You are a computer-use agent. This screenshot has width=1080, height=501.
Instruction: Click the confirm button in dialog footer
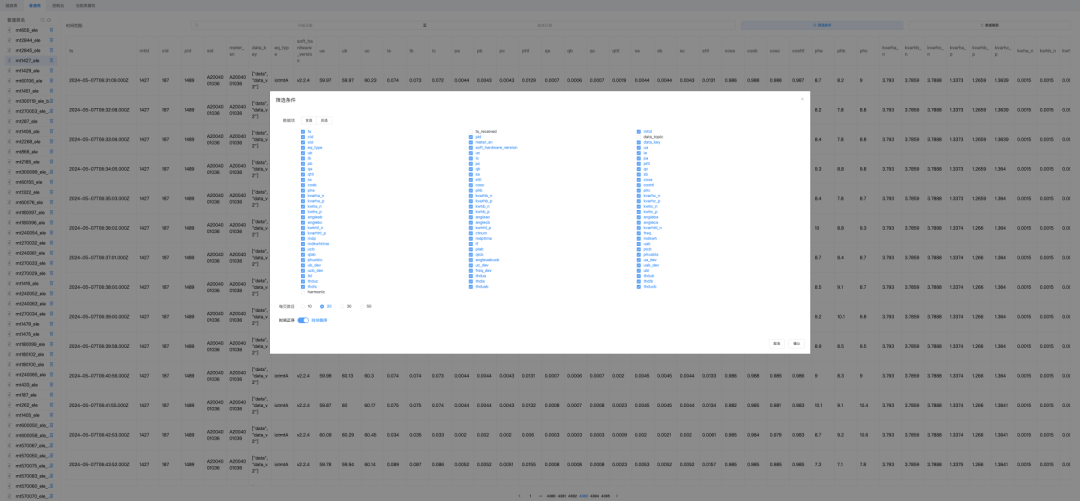click(x=796, y=342)
